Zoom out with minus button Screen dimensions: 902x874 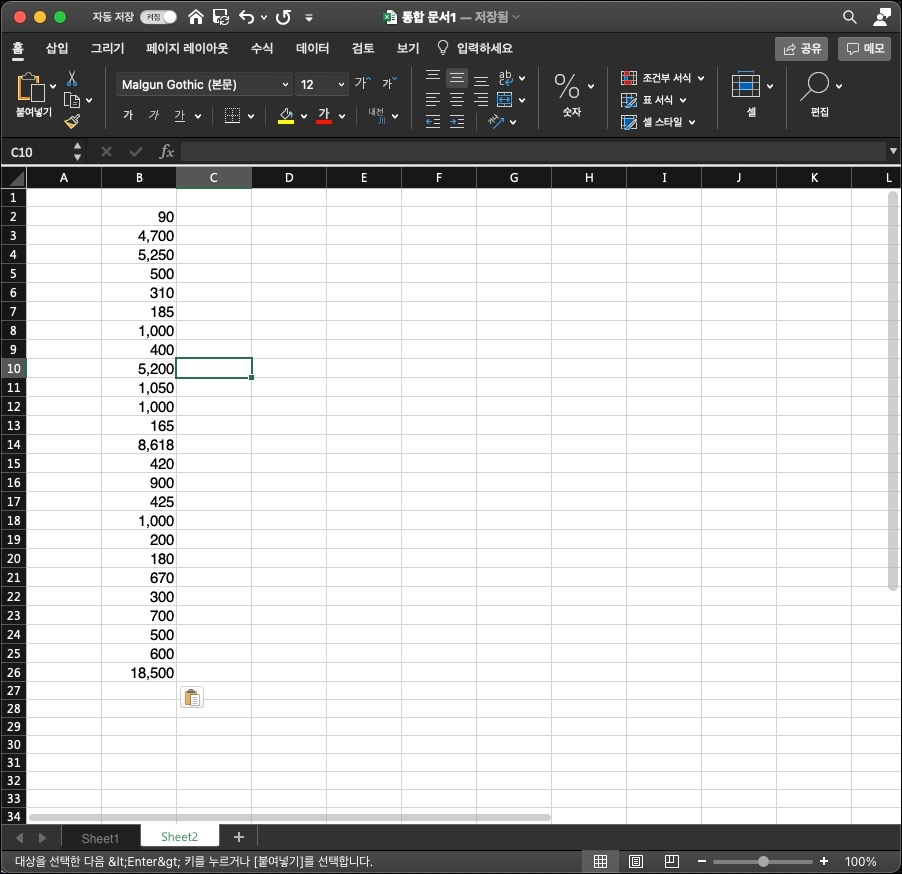(x=701, y=861)
